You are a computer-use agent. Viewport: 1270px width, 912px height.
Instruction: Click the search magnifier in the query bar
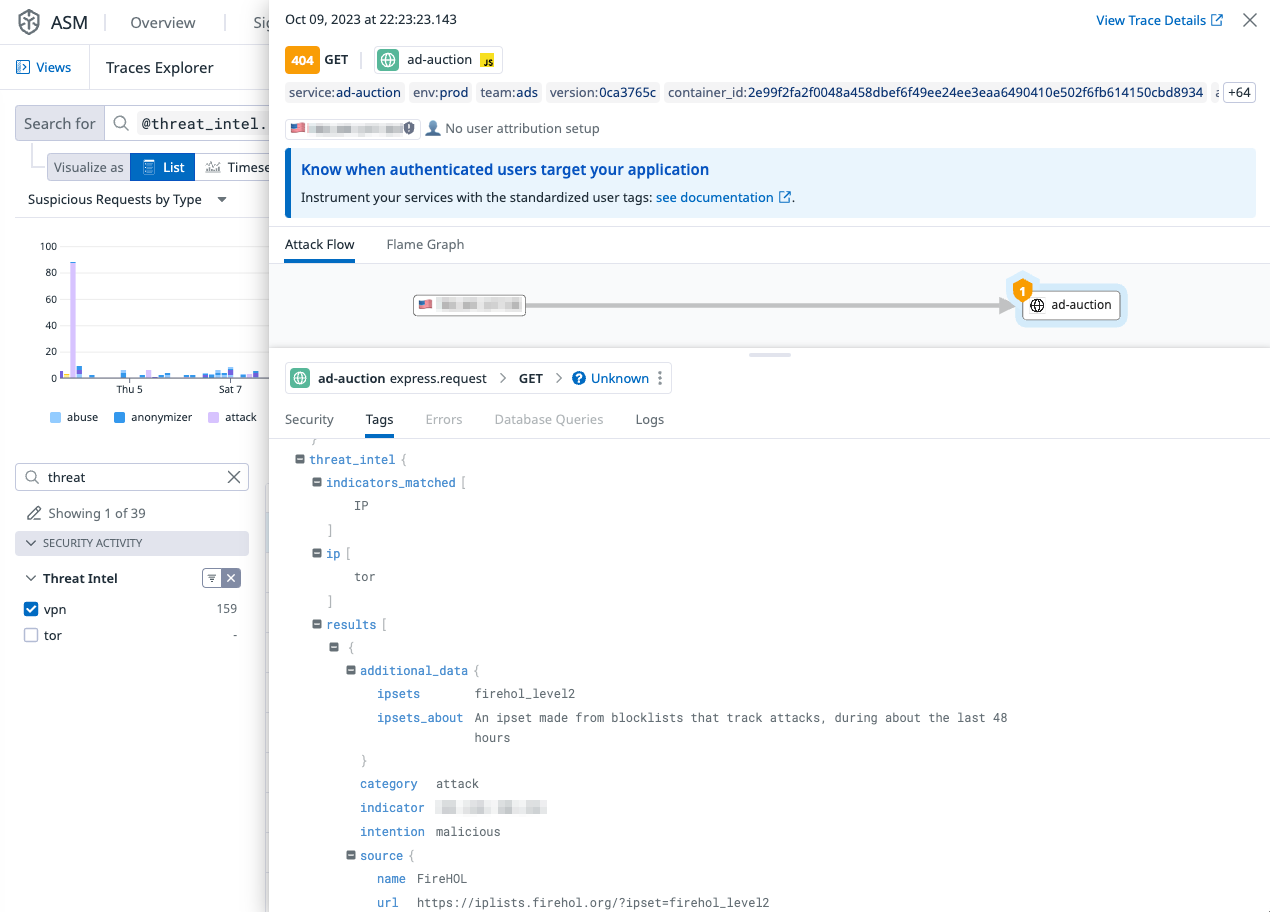tap(121, 124)
